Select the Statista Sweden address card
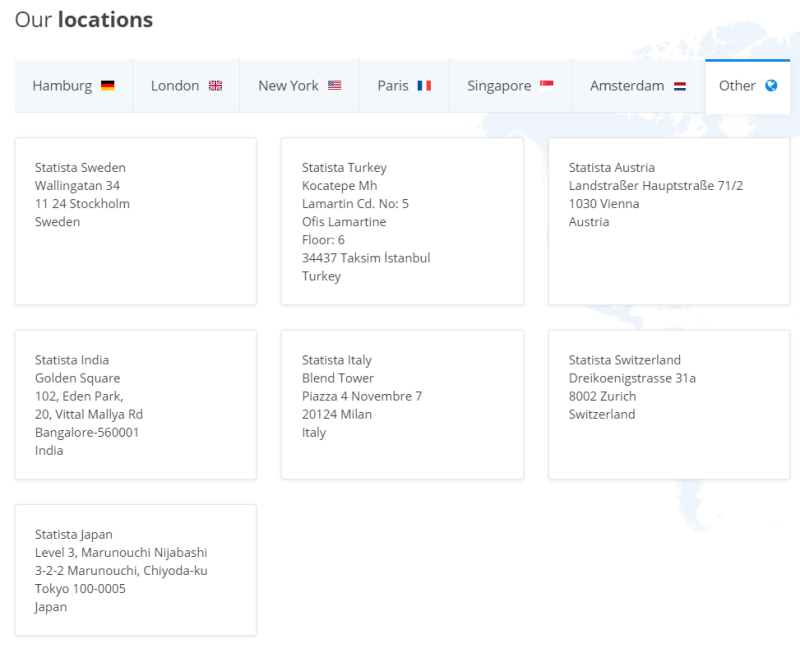Screen dimensions: 800x649 click(x=135, y=221)
